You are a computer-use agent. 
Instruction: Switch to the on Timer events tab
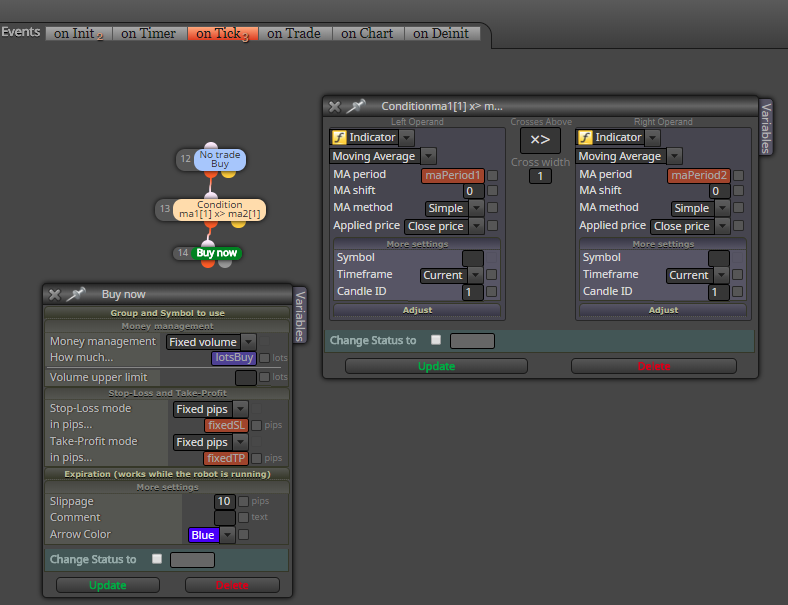tap(148, 34)
